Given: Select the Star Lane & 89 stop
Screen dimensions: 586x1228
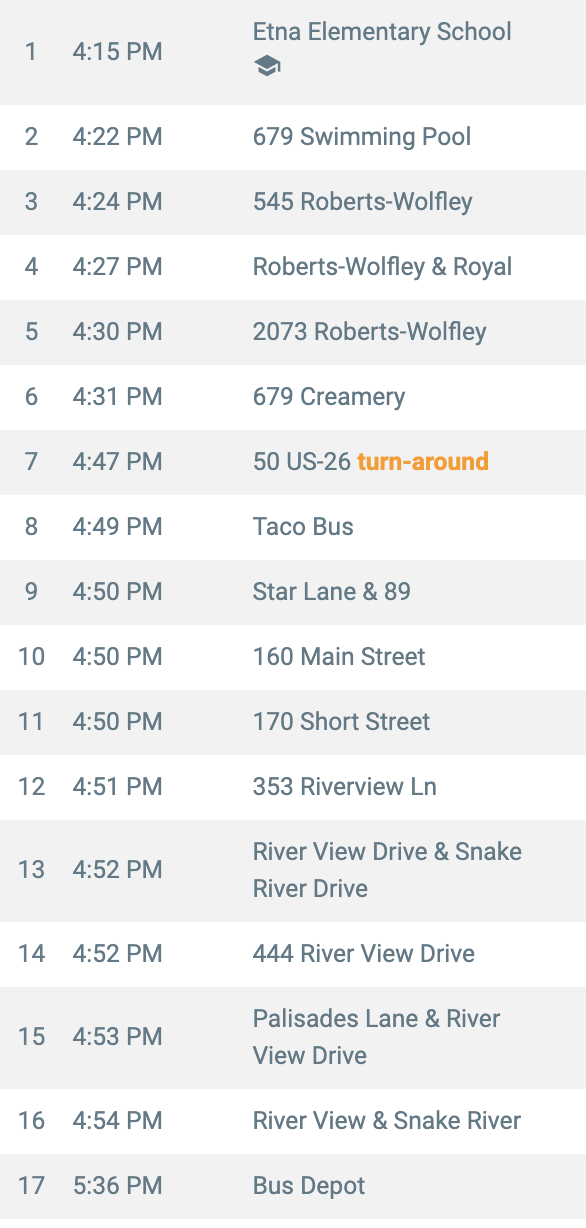Looking at the screenshot, I should (293, 592).
